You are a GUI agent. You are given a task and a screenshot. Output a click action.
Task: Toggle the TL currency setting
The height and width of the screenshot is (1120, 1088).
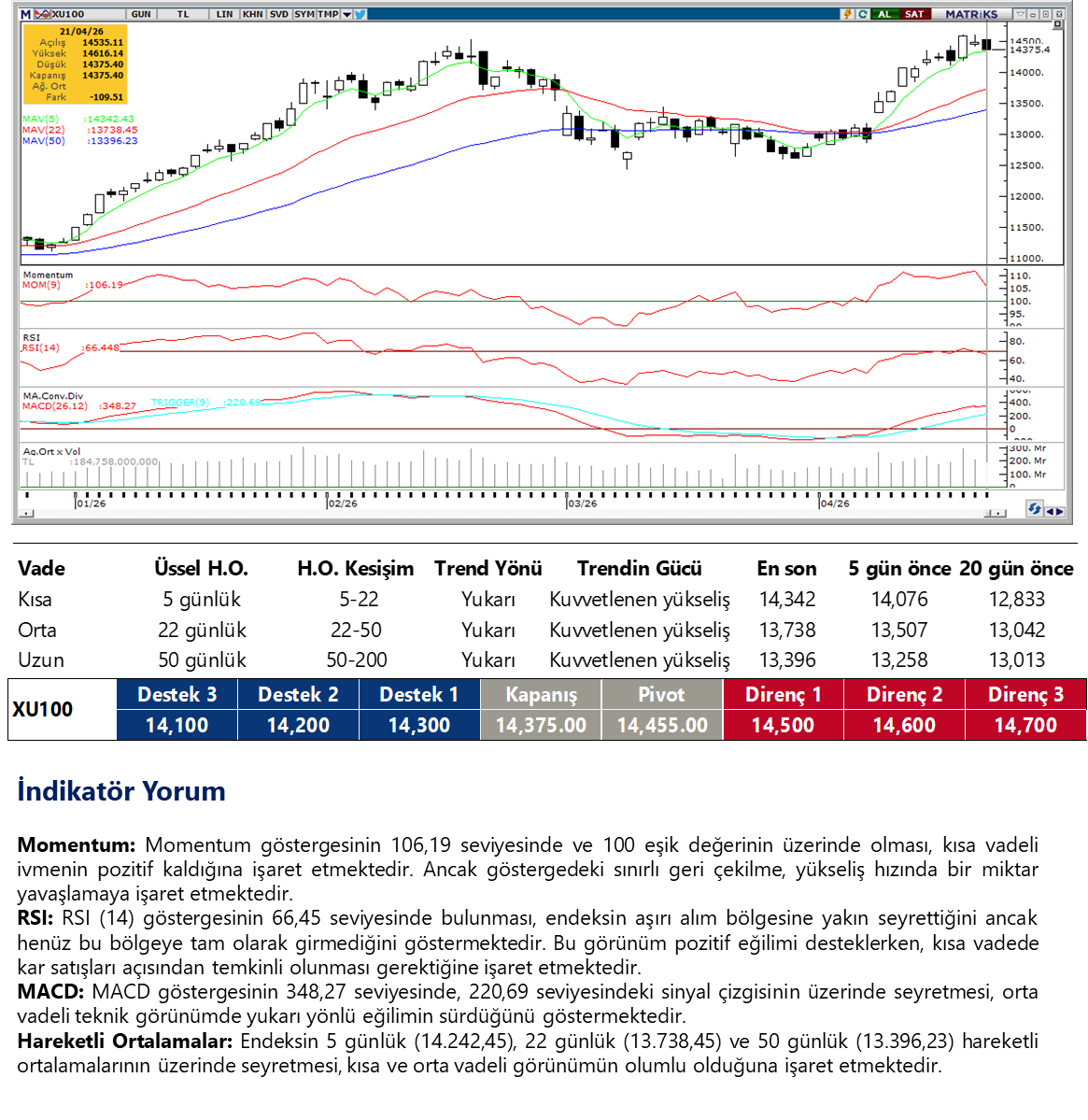183,14
